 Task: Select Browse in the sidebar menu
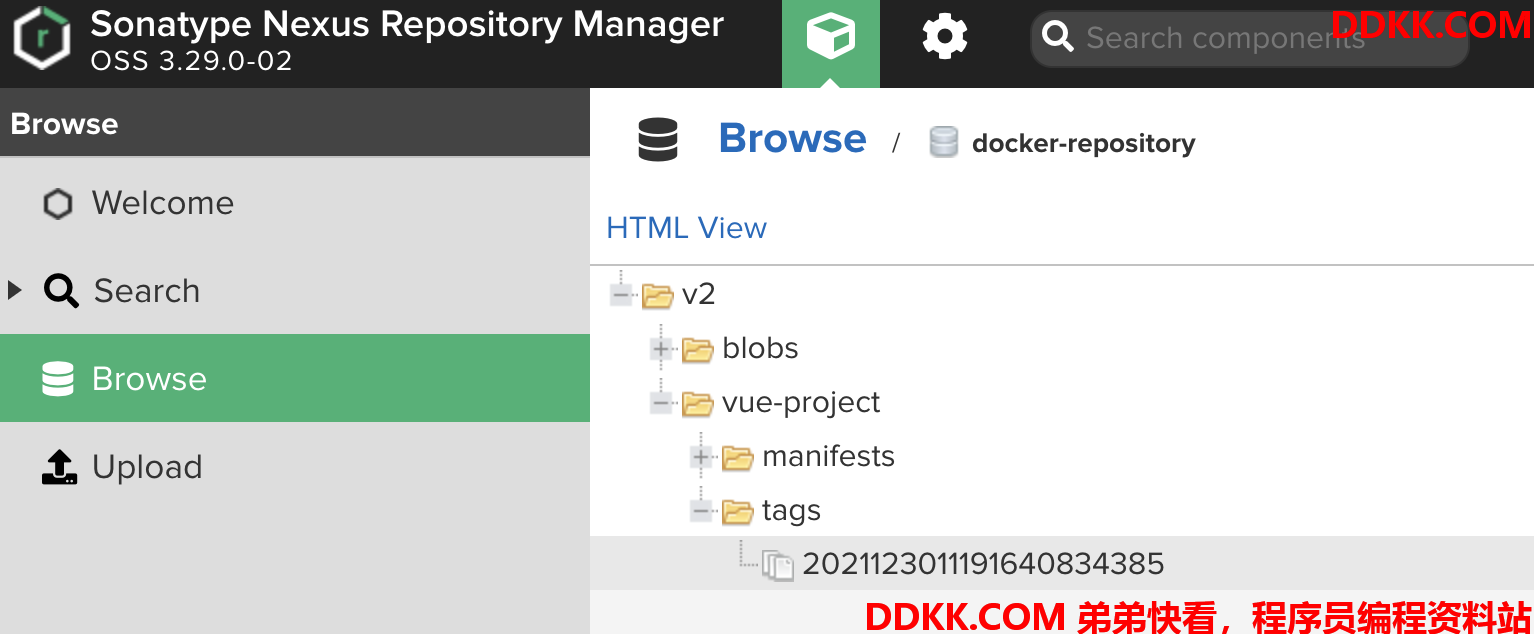coord(295,378)
